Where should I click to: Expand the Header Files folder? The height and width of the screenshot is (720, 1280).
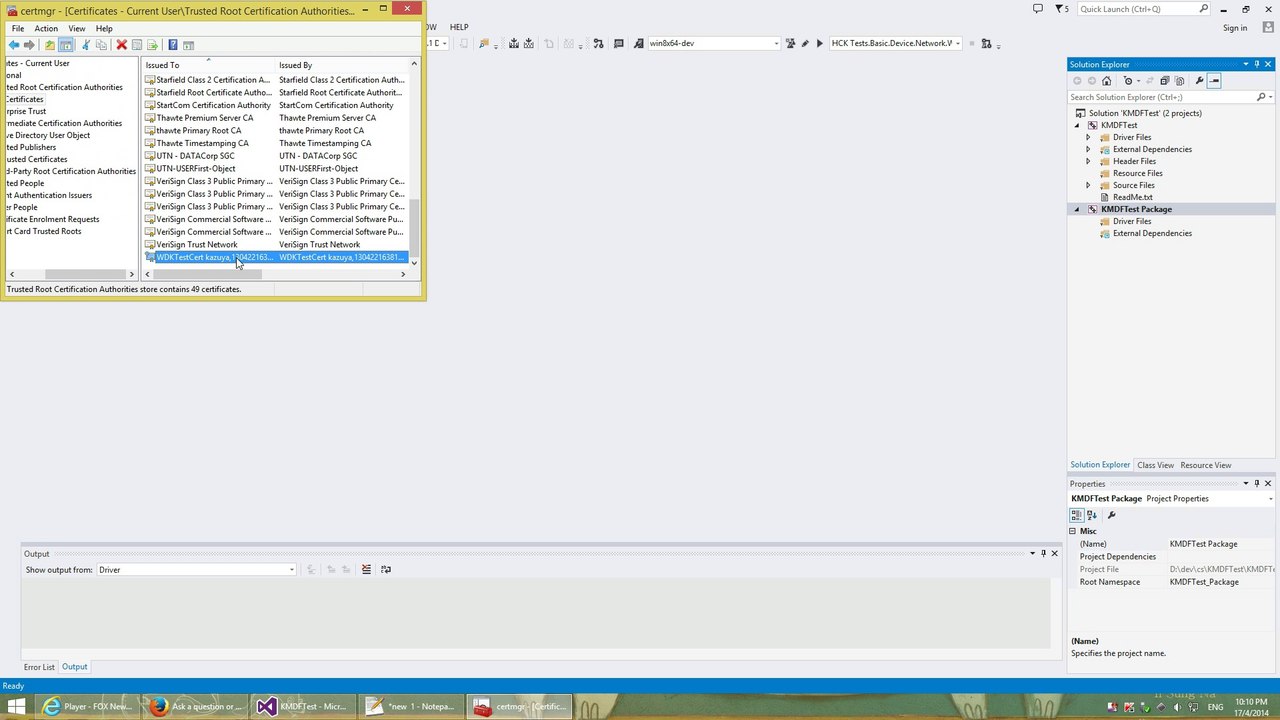coord(1088,161)
